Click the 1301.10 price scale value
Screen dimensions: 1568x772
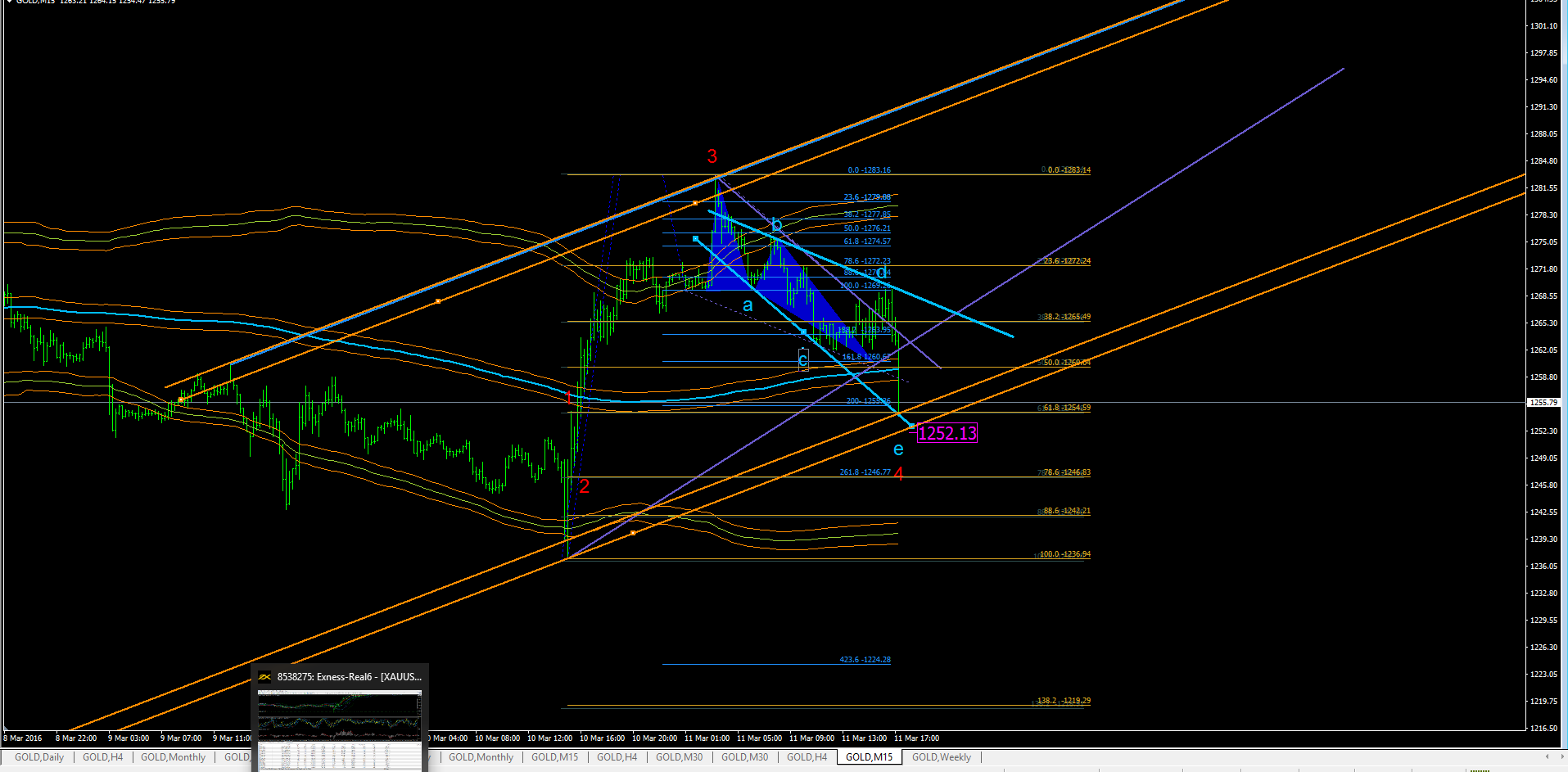(x=1544, y=26)
